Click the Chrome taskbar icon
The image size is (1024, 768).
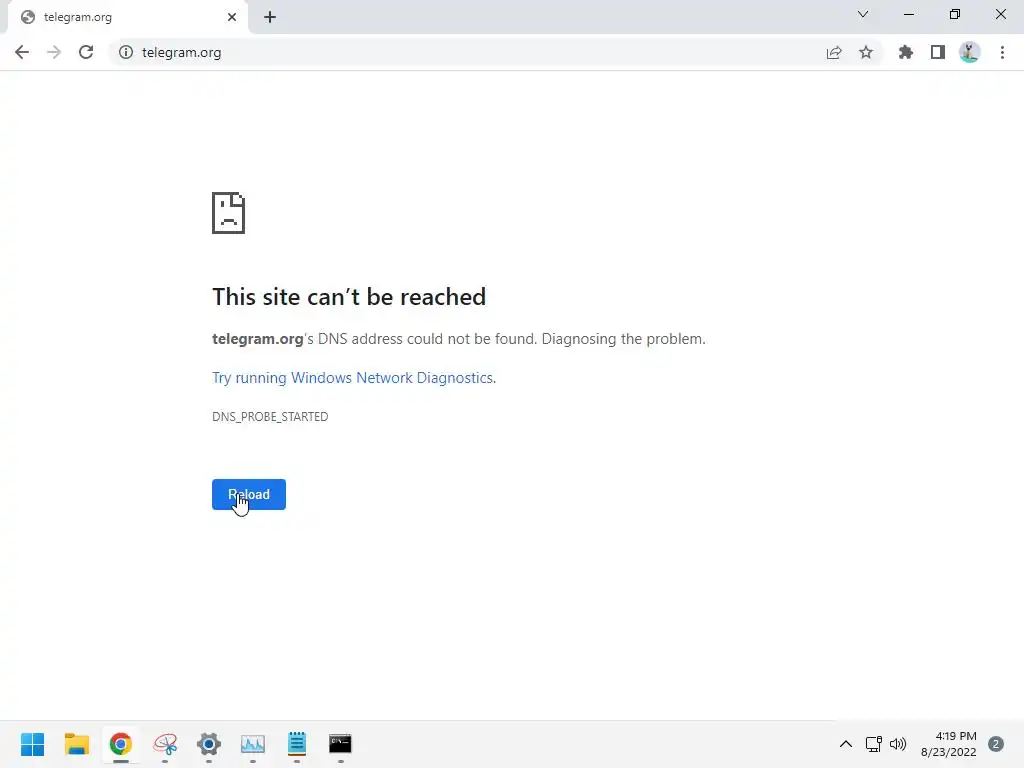pos(121,744)
